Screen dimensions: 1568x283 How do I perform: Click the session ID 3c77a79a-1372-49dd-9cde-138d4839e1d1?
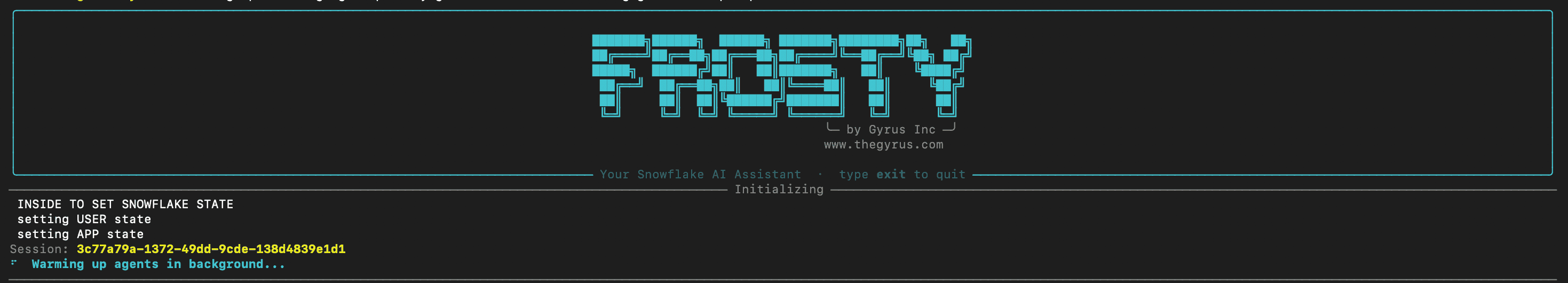(x=211, y=249)
